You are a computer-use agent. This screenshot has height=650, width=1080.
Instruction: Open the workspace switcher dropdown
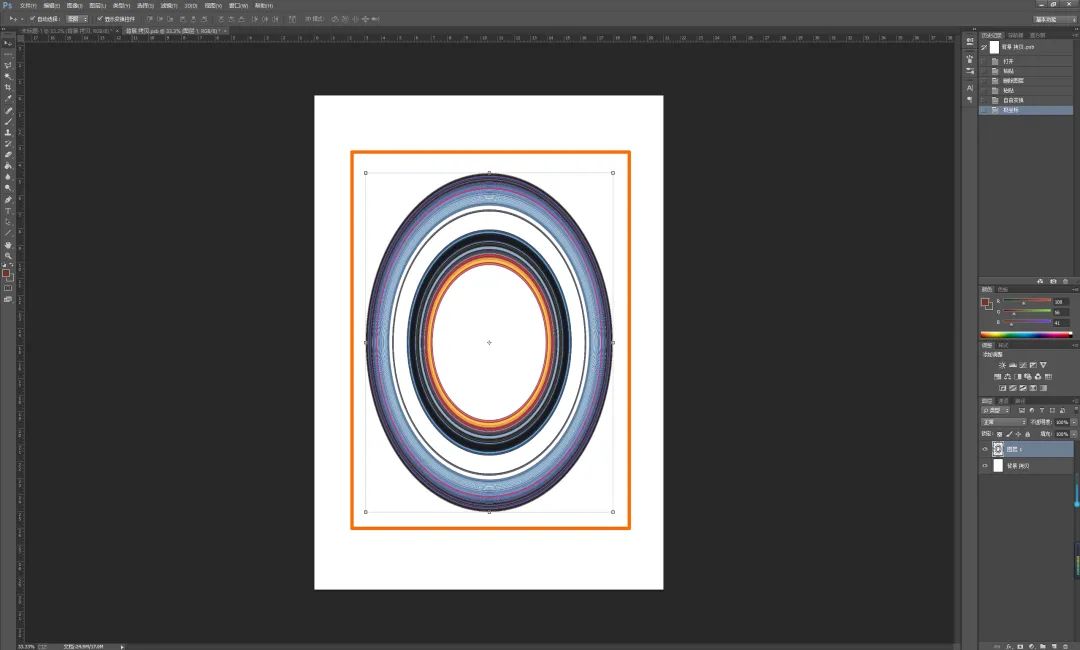(x=1053, y=19)
